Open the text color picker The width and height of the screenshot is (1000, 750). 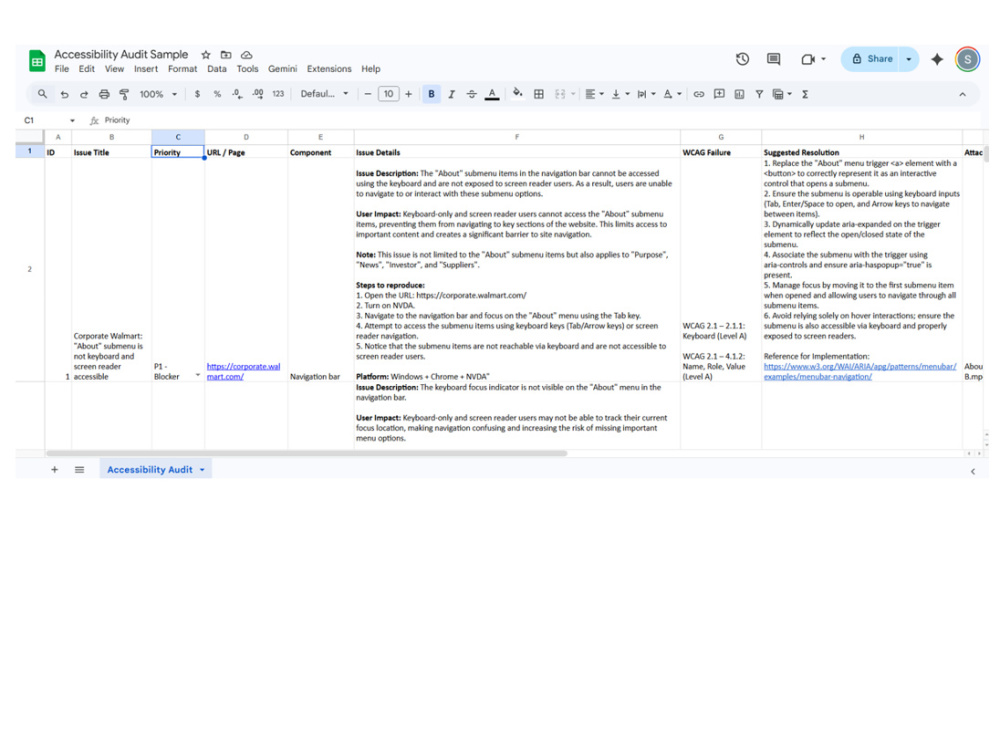(x=492, y=94)
